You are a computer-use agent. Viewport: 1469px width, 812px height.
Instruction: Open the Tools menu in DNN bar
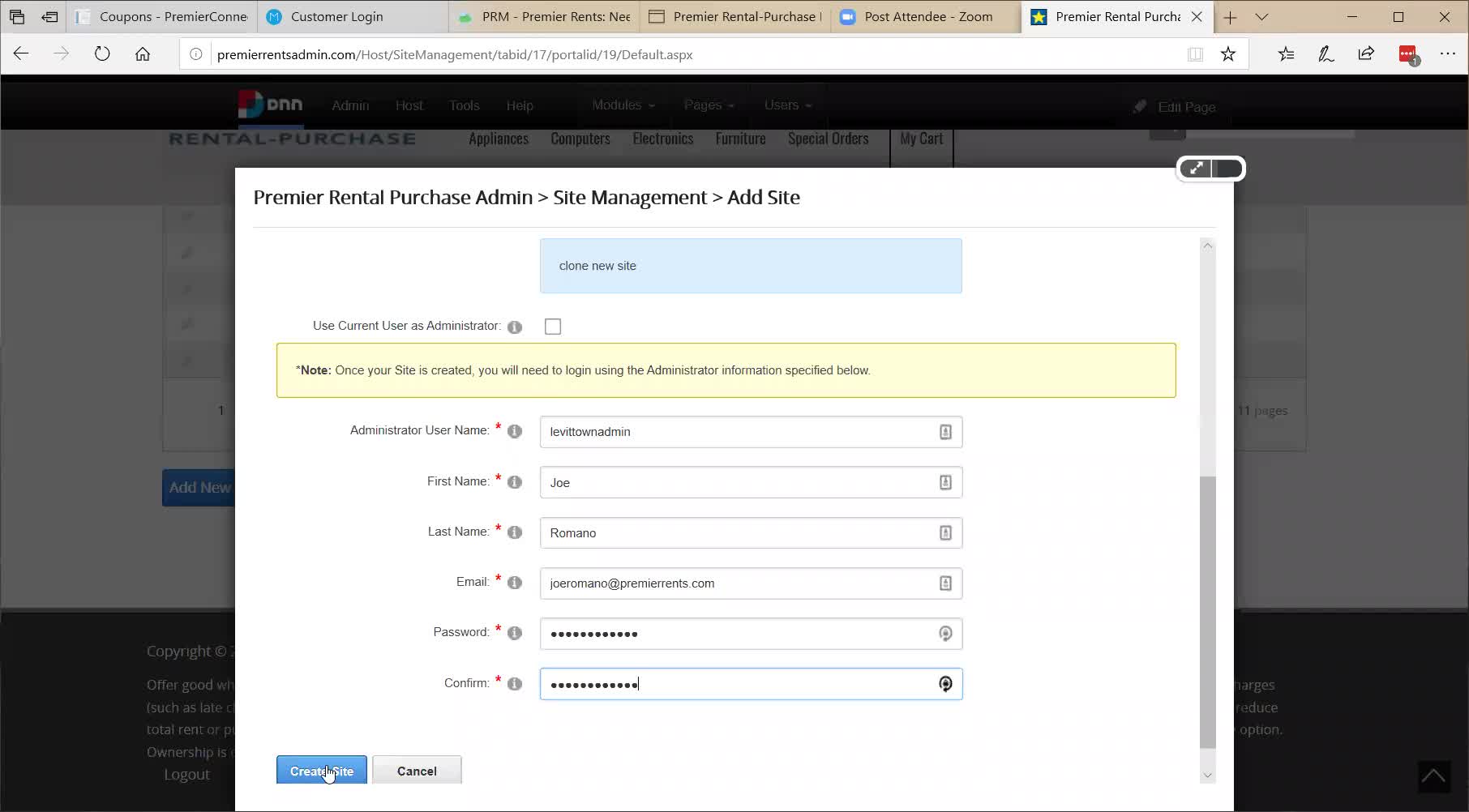(464, 105)
